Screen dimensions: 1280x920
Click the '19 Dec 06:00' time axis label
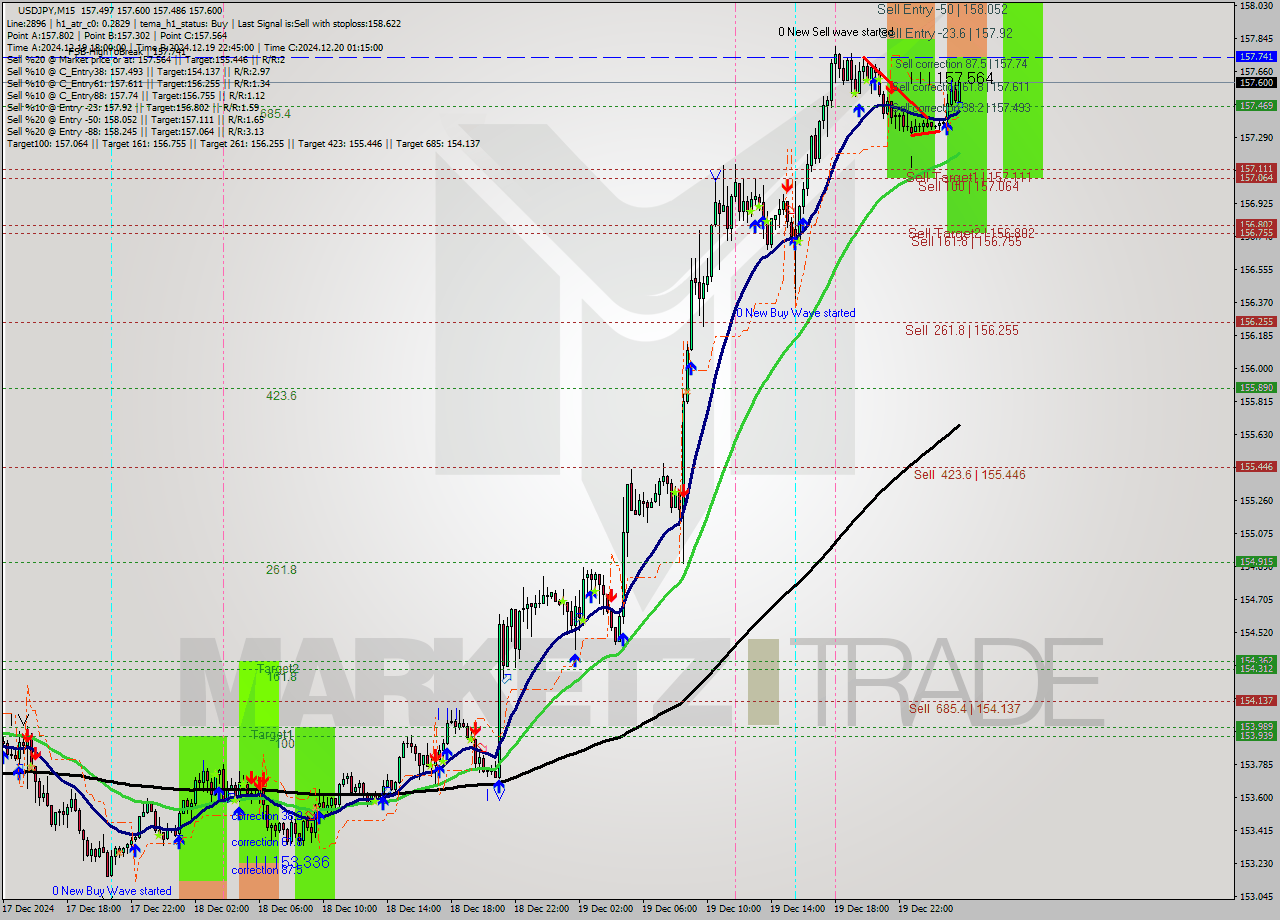click(669, 909)
